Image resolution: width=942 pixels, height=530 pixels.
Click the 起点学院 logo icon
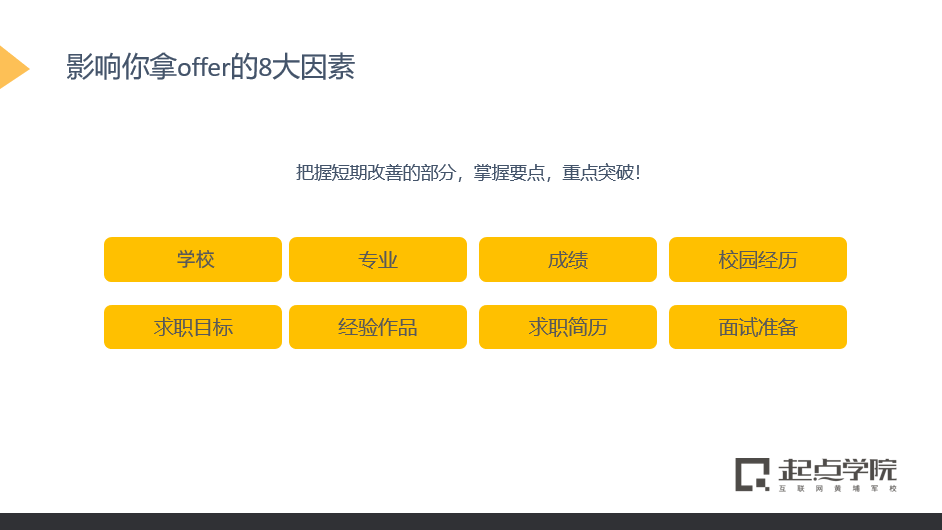(752, 474)
